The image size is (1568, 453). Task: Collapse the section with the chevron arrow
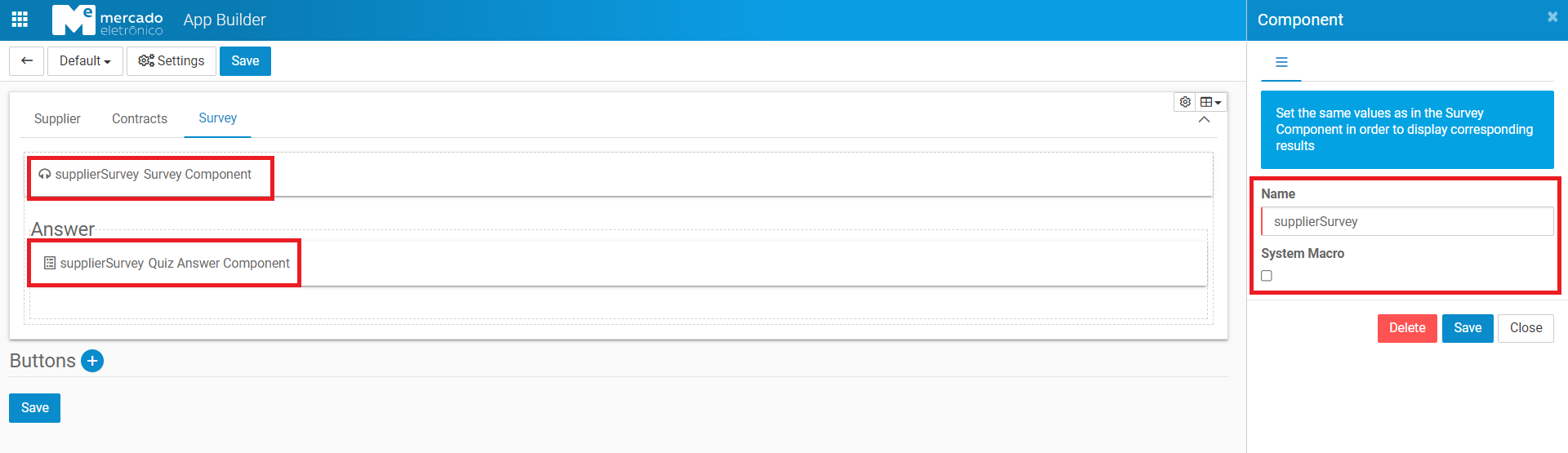(1204, 120)
